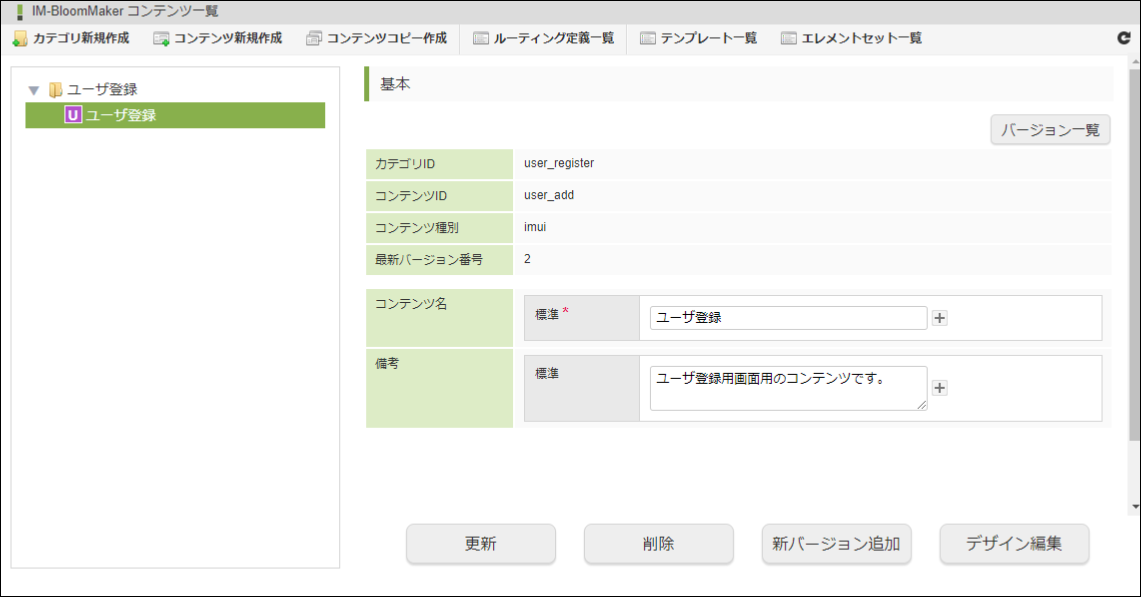Click the vertical scrollbar down arrow
The image size is (1141, 597).
[1135, 507]
